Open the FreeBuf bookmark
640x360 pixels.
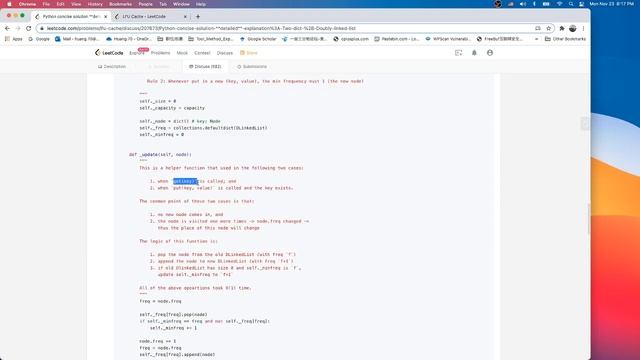500,39
